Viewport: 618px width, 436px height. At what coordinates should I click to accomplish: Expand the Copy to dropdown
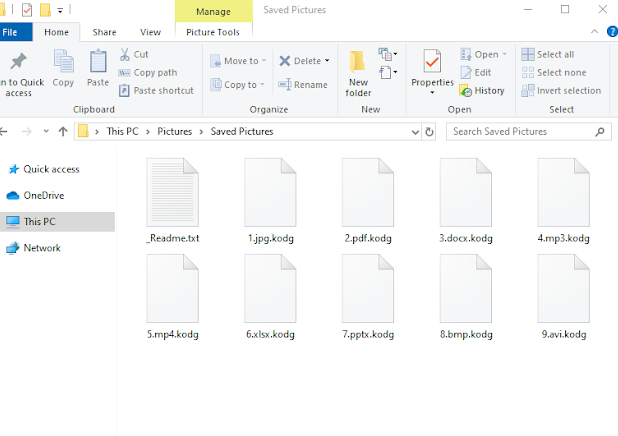coord(262,85)
